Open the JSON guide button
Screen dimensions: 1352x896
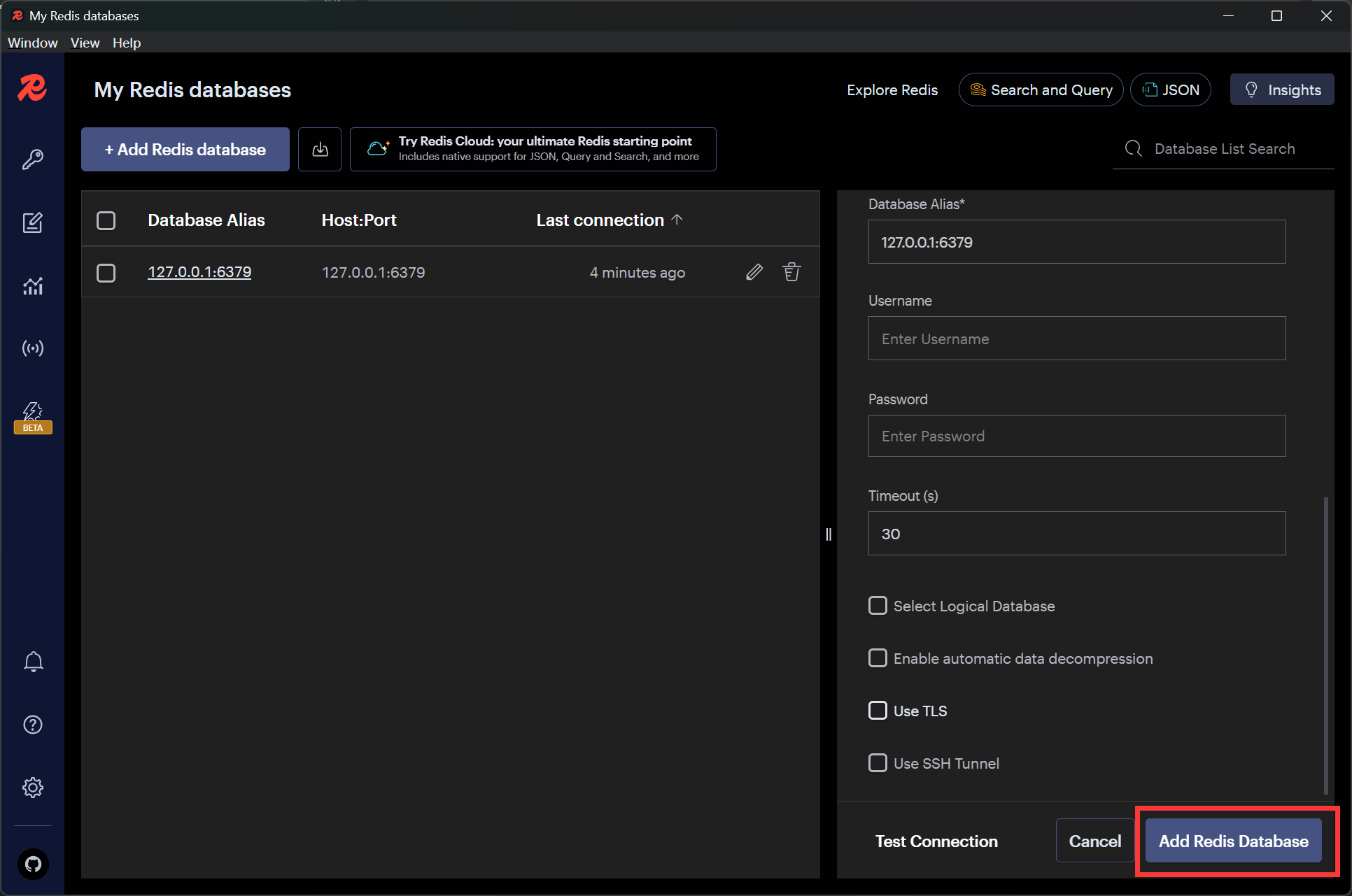coord(1171,90)
